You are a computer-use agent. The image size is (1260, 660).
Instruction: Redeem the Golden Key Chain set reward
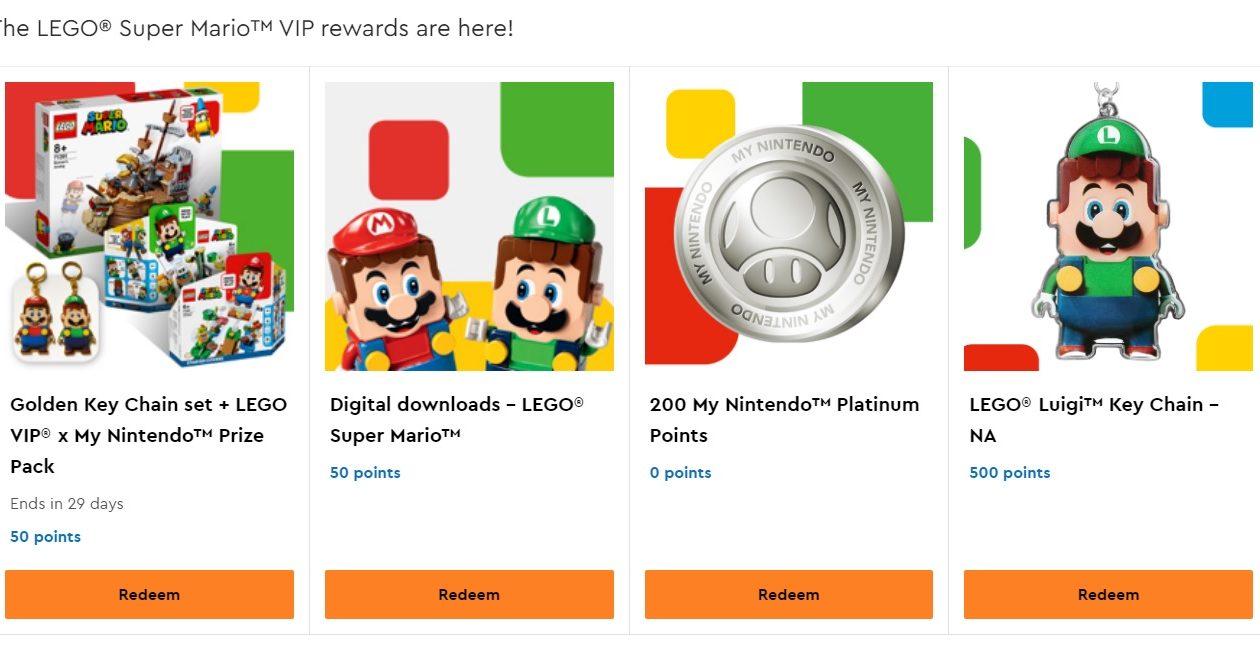tap(149, 594)
